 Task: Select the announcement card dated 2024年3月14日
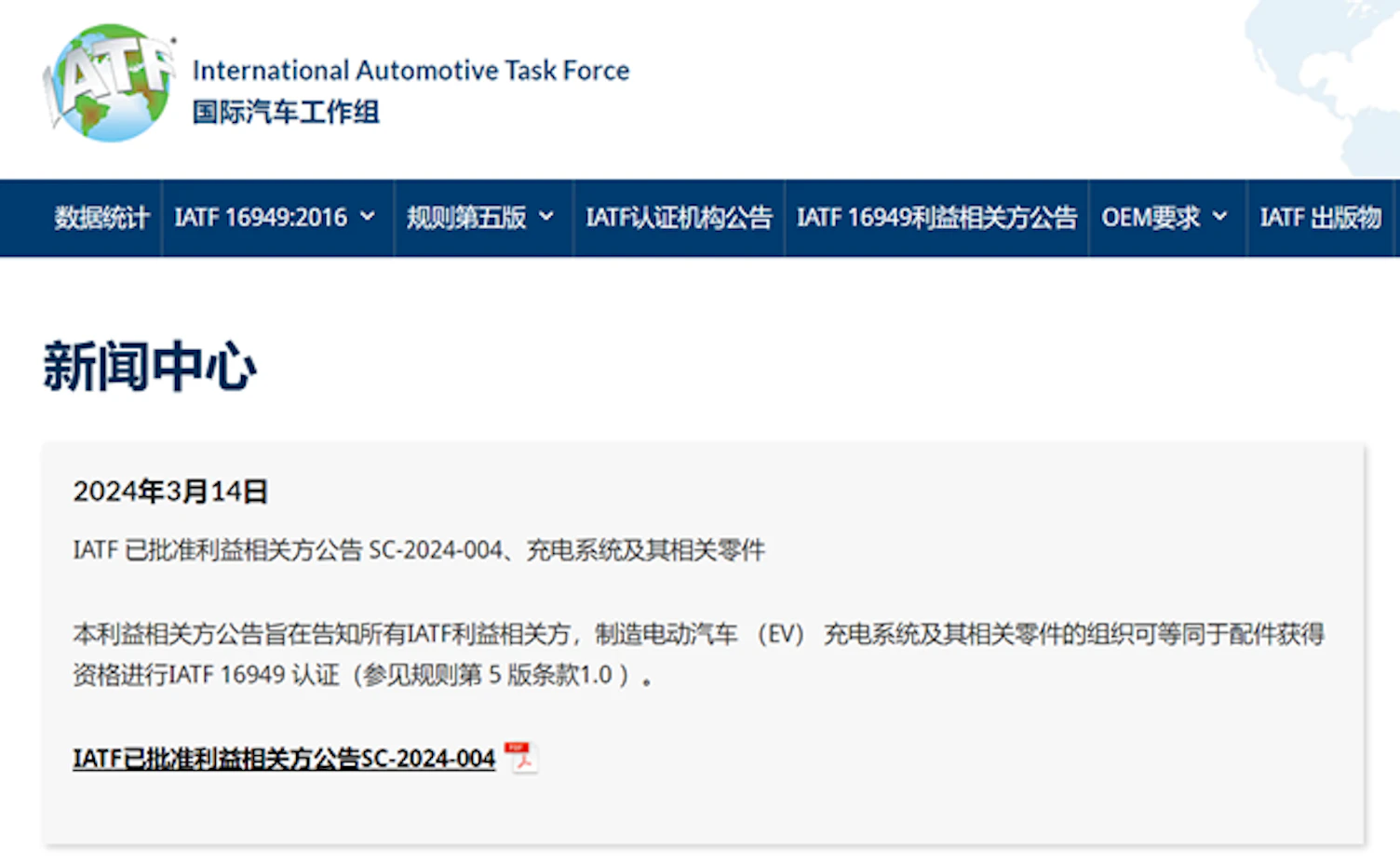point(700,644)
